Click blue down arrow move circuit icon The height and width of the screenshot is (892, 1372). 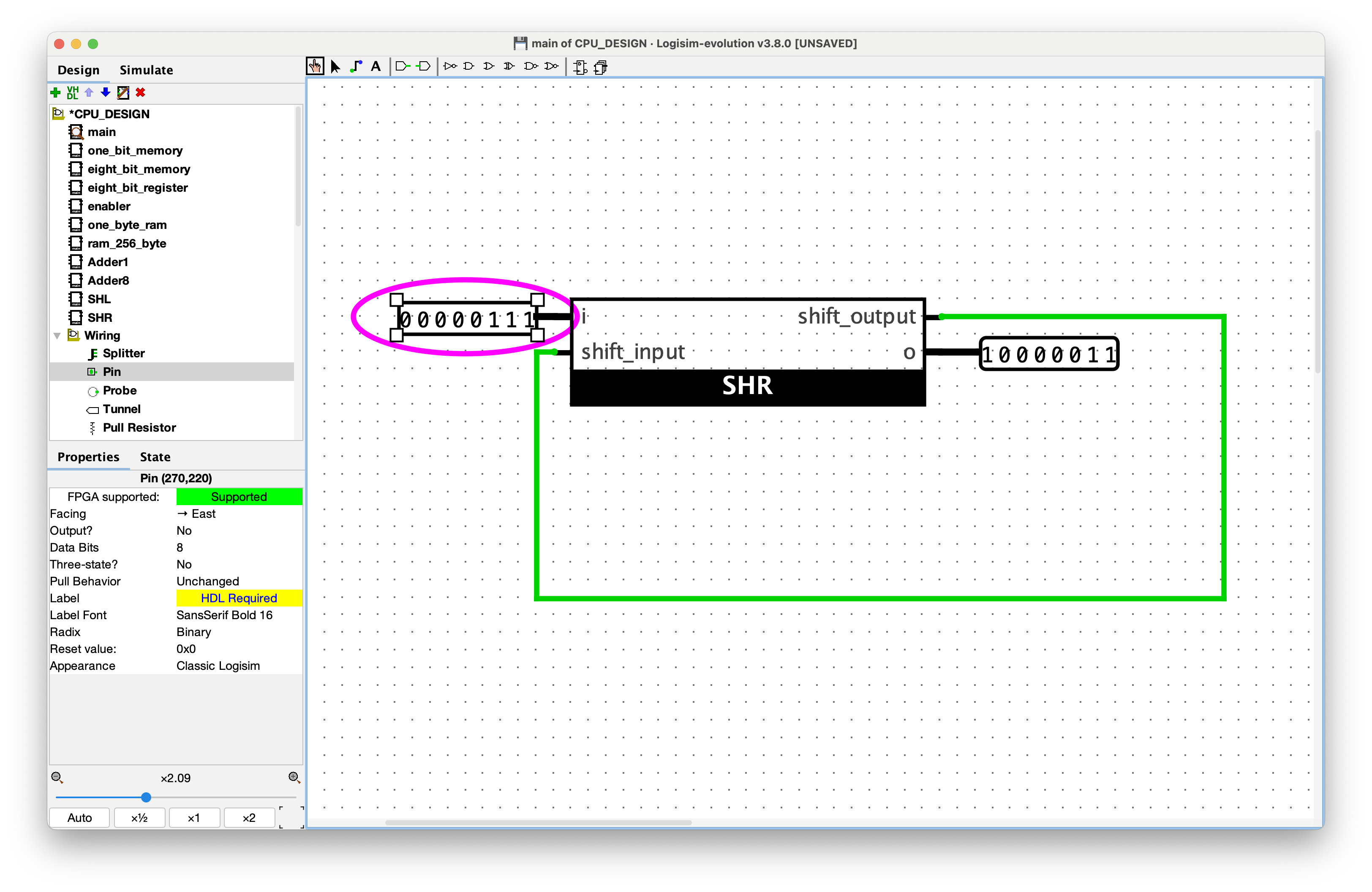106,93
